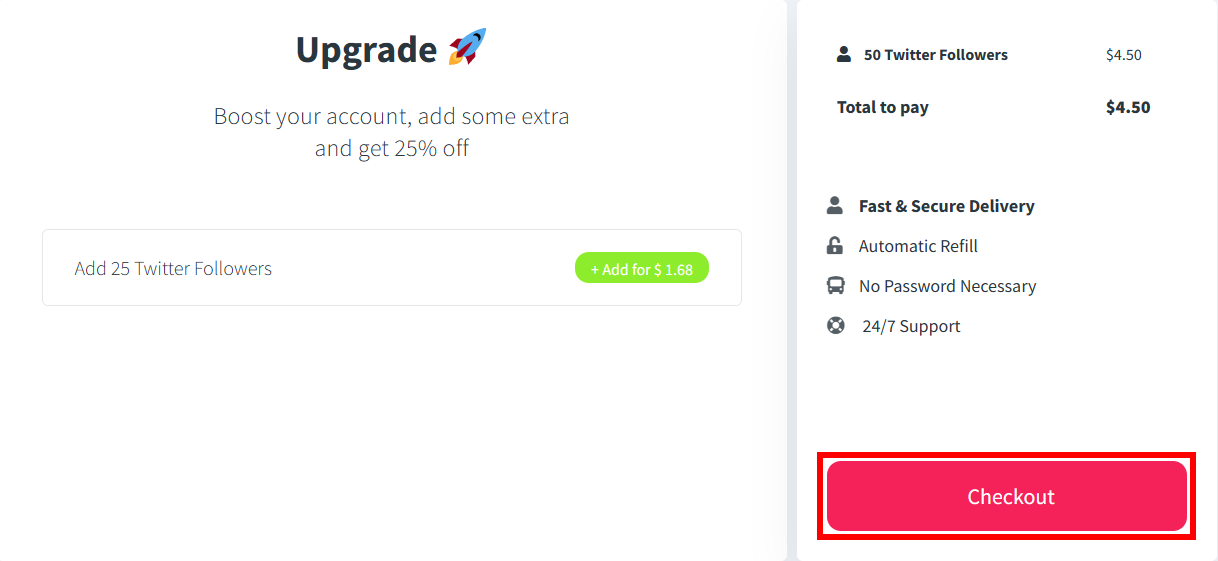Click the 24/7 Support text

[x=910, y=326]
